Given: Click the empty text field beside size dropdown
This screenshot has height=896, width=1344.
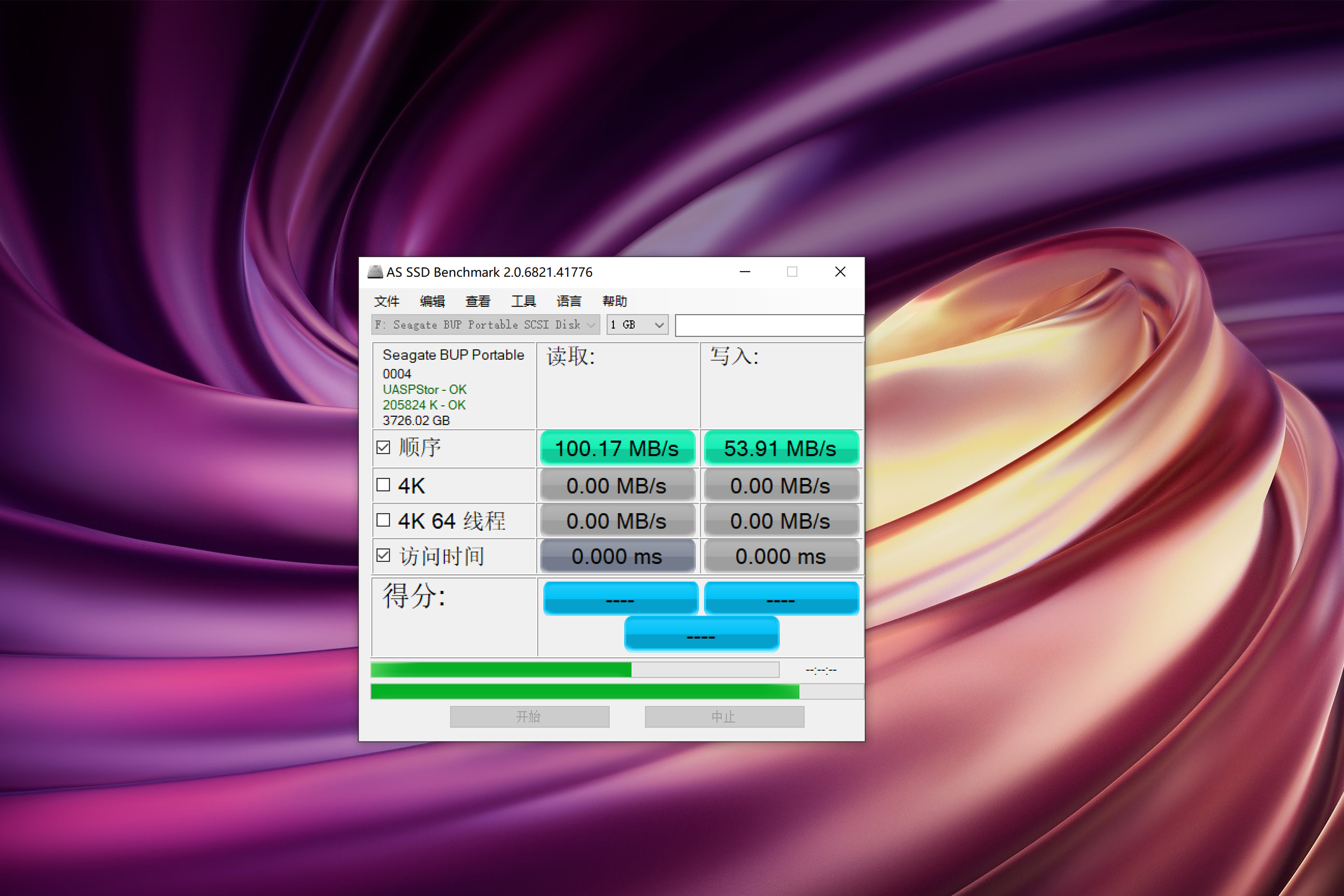Looking at the screenshot, I should pyautogui.click(x=769, y=325).
